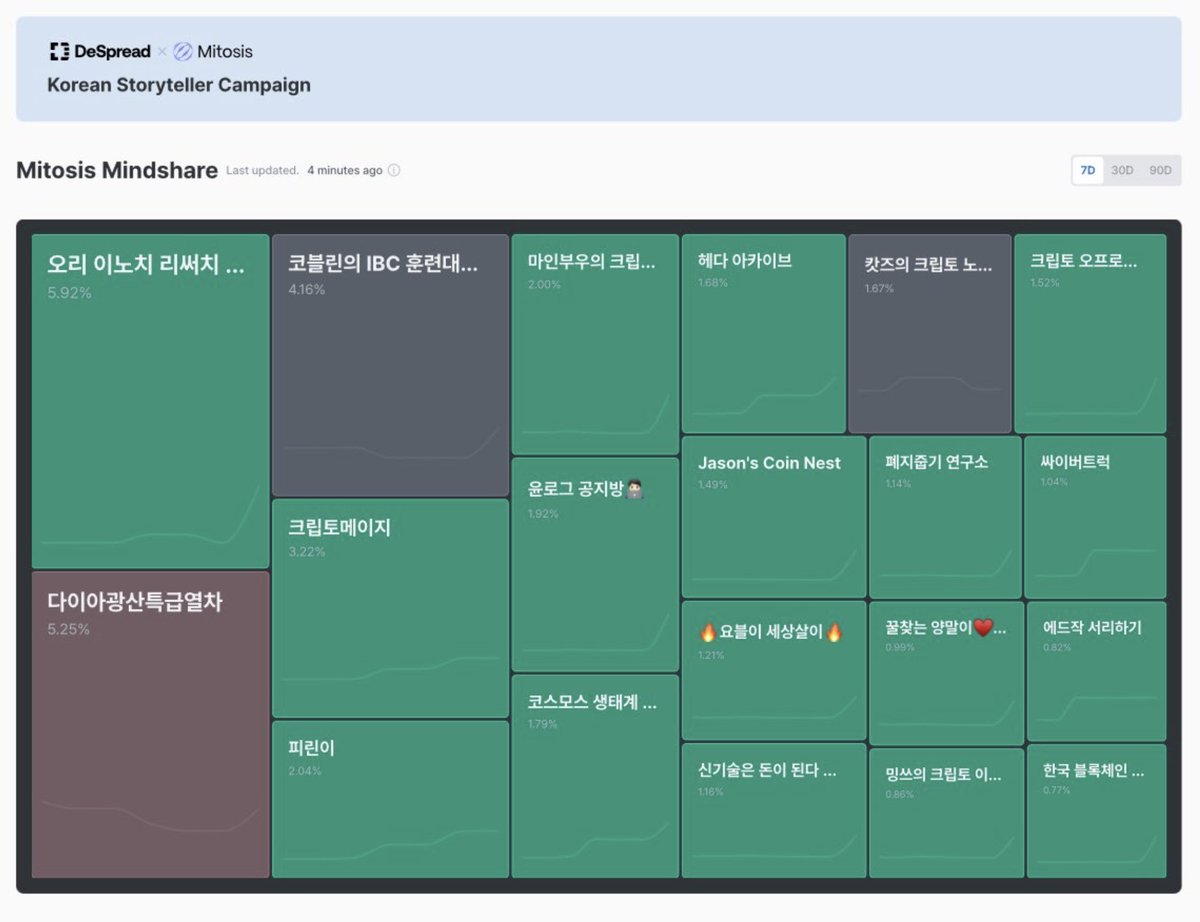Image resolution: width=1200 pixels, height=922 pixels.
Task: Select the 7D time range tab
Action: [1087, 170]
